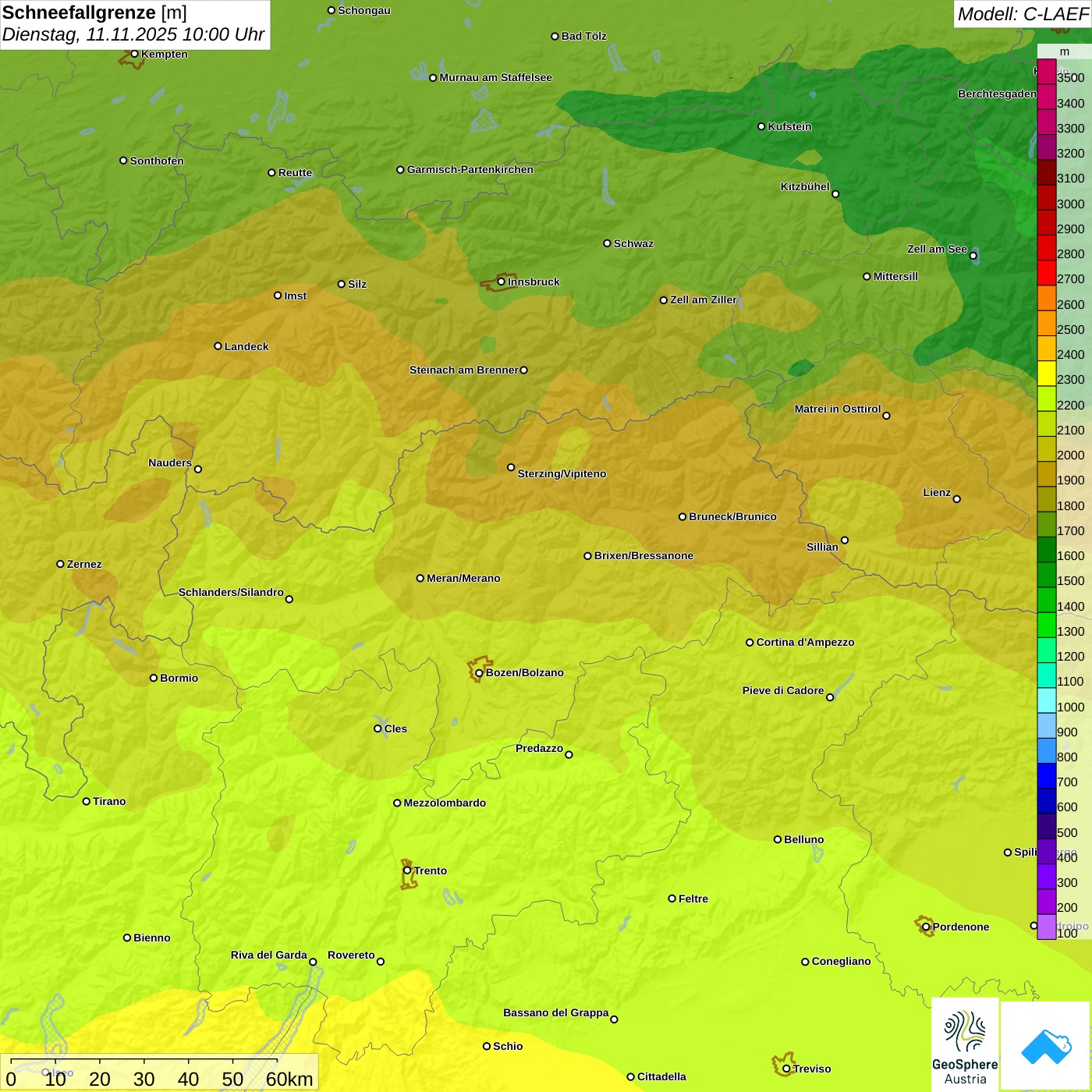Select the 700 m blue legend swatch
The image size is (1092, 1092).
tap(1047, 776)
